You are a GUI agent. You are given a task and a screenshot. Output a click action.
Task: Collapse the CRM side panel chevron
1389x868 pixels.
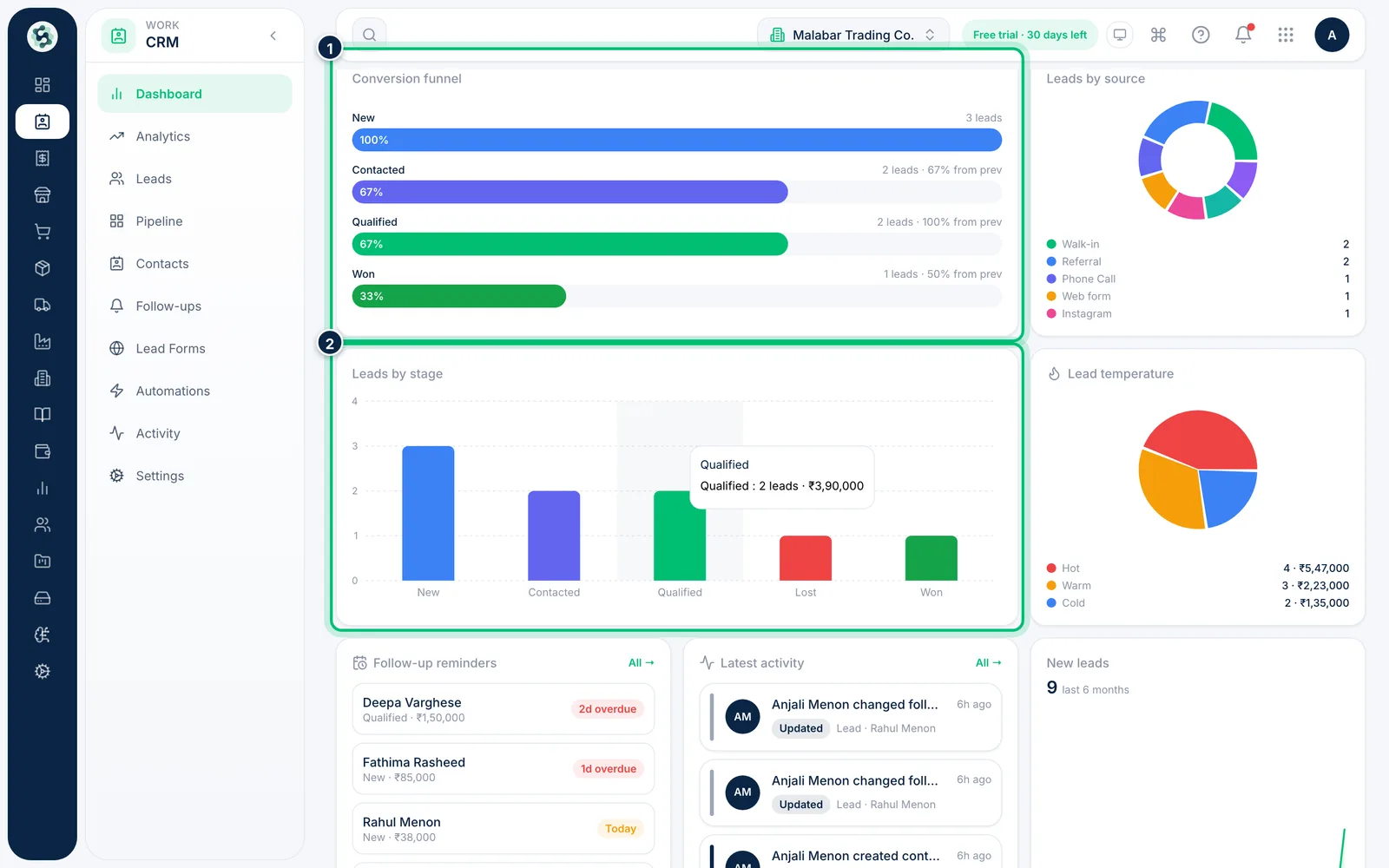[273, 36]
